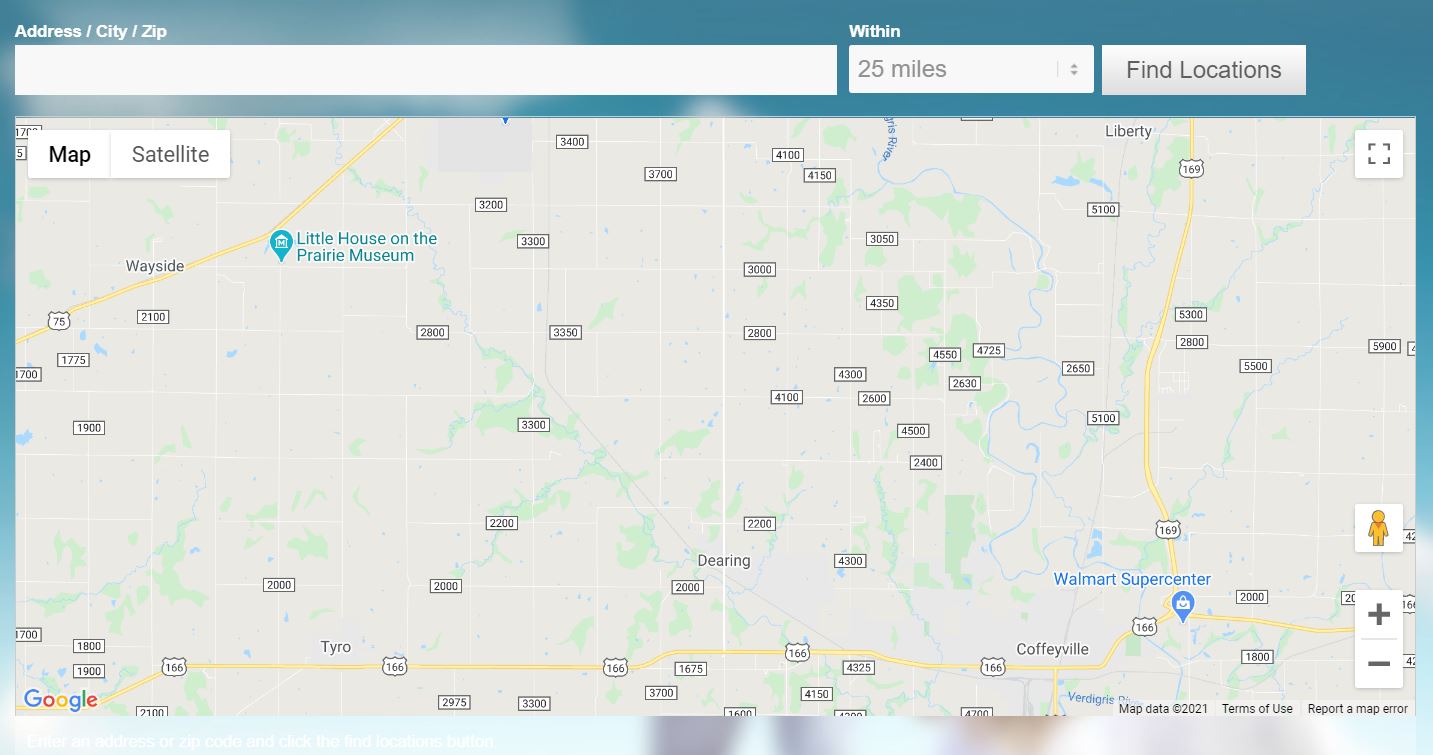Click the Little House on the Prairie Museum label
Screen dimensions: 1433x755
(x=367, y=247)
